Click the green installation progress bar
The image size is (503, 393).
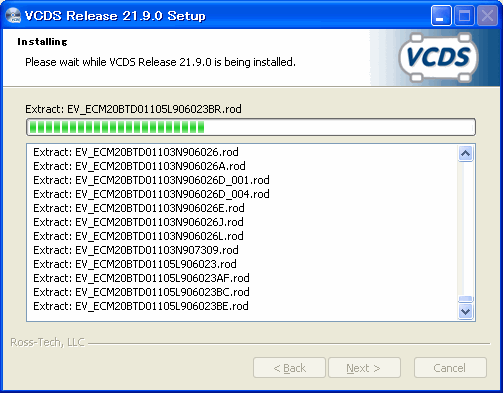pyautogui.click(x=251, y=127)
